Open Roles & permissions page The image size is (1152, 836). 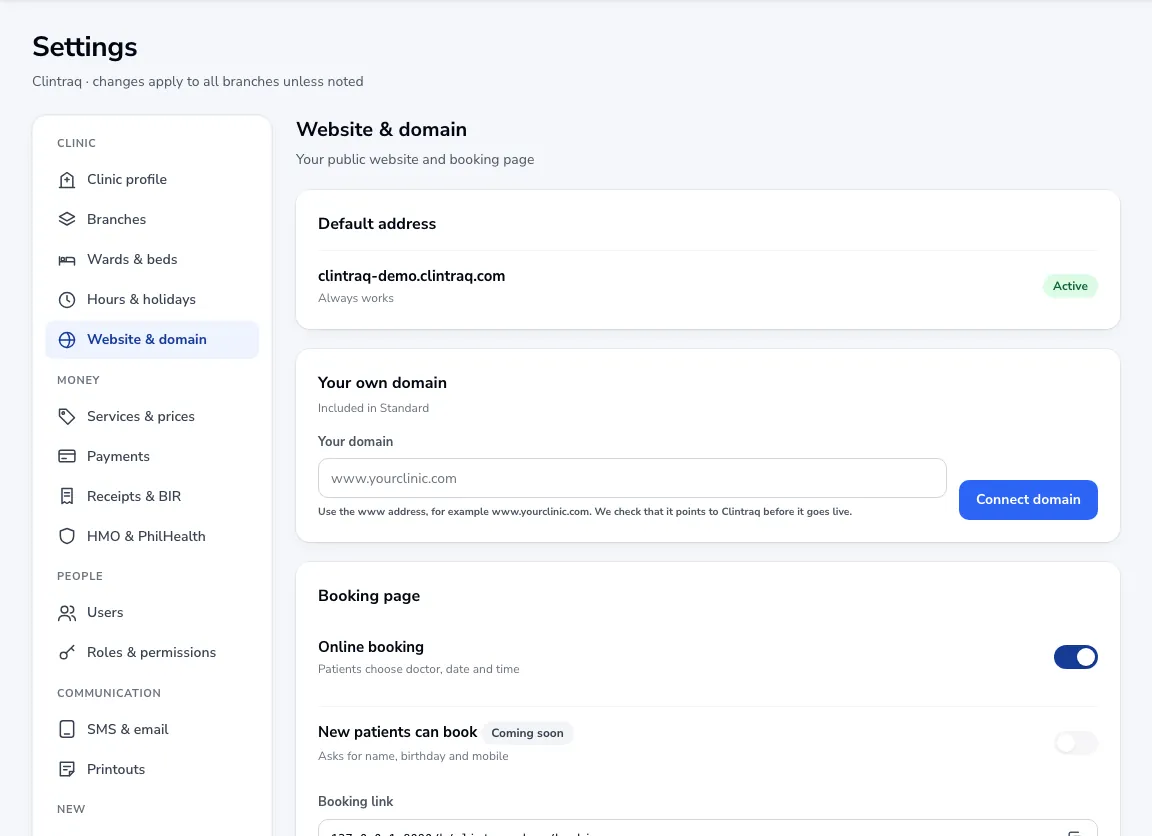click(x=152, y=652)
